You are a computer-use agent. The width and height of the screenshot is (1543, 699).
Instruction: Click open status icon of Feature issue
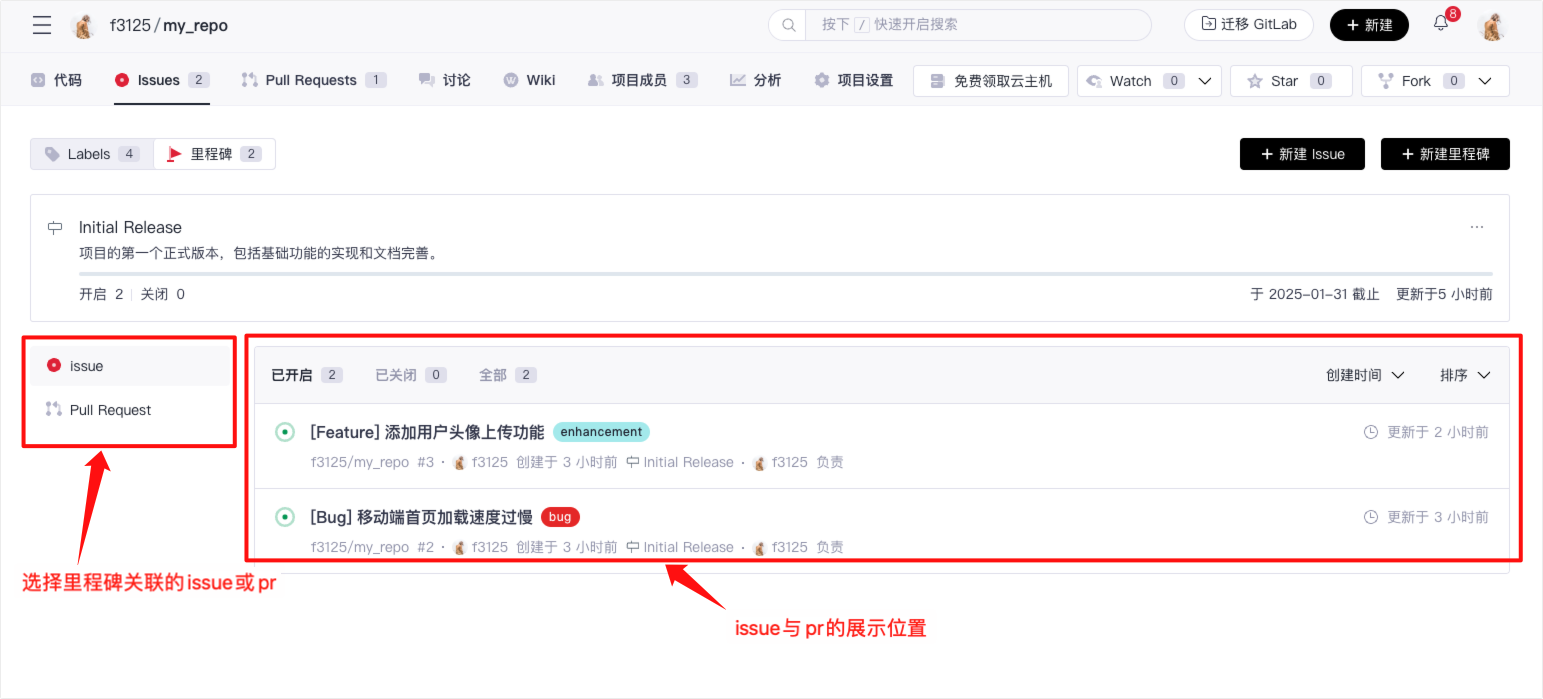285,432
